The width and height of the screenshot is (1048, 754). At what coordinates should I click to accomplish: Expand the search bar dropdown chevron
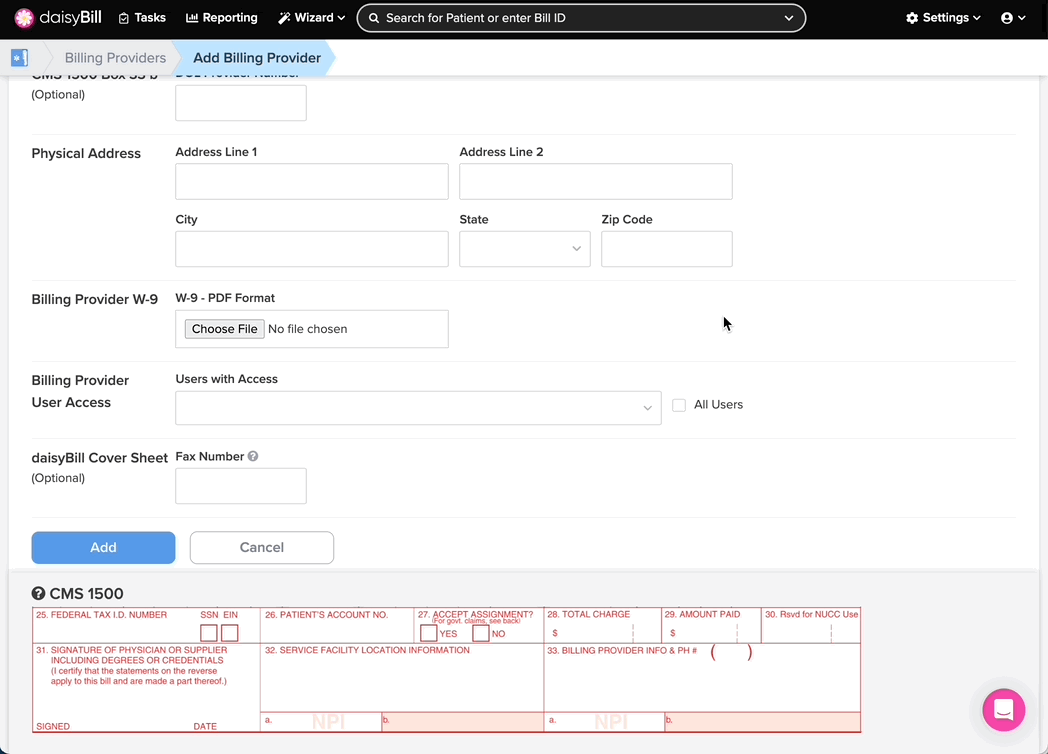tap(789, 18)
